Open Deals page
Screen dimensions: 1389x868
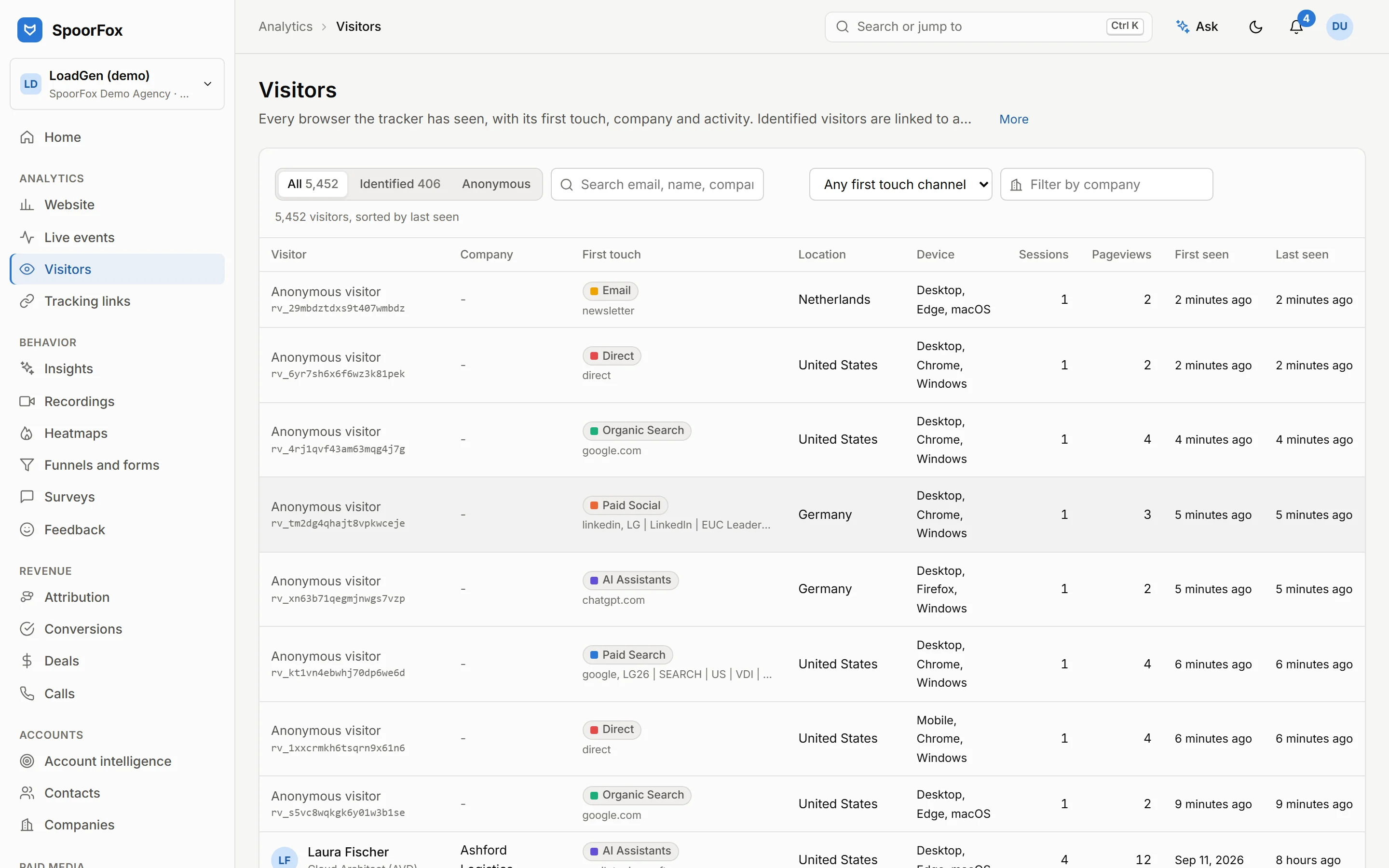tap(117, 661)
